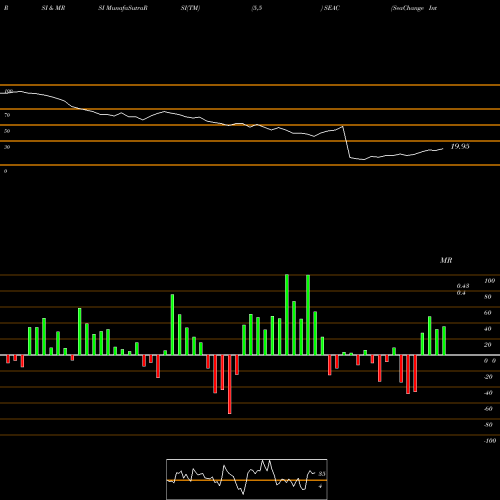Screen dimensions: 500x500
Task: Click the tallest red bar in MR histogram
Action: (x=230, y=384)
